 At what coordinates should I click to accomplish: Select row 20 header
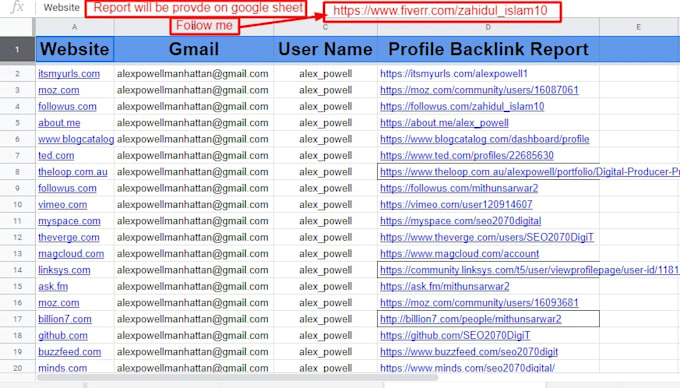17,368
